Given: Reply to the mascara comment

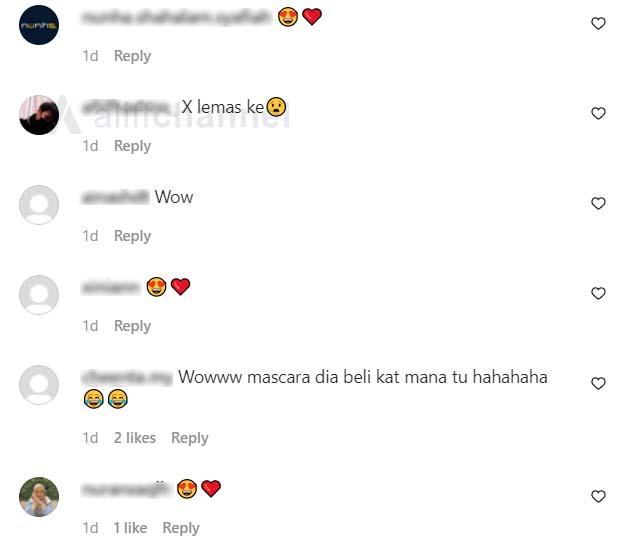Looking at the screenshot, I should (x=190, y=439).
